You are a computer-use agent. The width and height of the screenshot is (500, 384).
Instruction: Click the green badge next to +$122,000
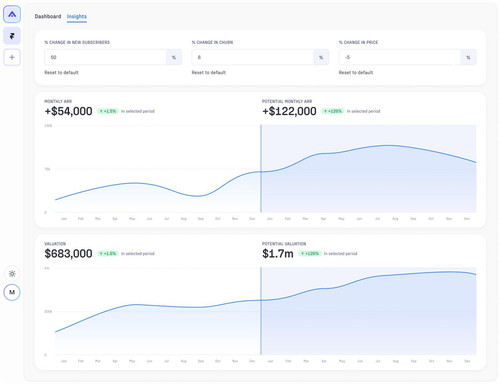(x=332, y=111)
